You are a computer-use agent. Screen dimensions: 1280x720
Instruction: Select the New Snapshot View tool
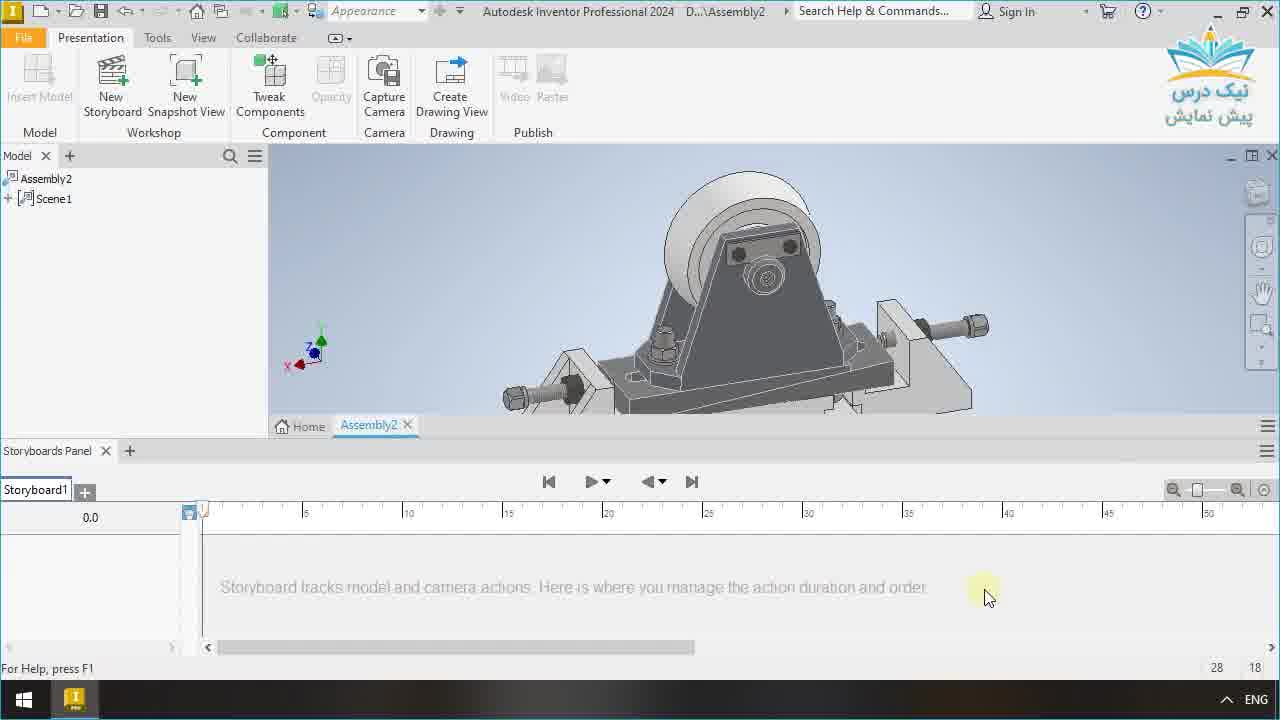coord(185,85)
